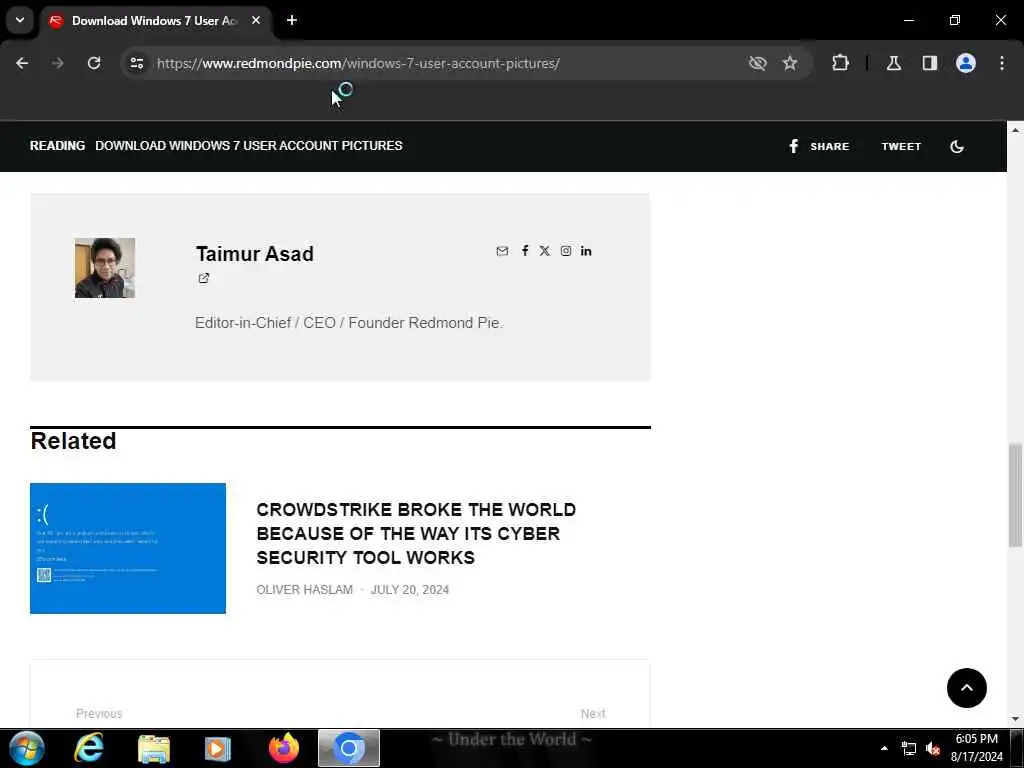The height and width of the screenshot is (768, 1024).
Task: Open the tab search dropdown arrow
Action: pos(20,20)
